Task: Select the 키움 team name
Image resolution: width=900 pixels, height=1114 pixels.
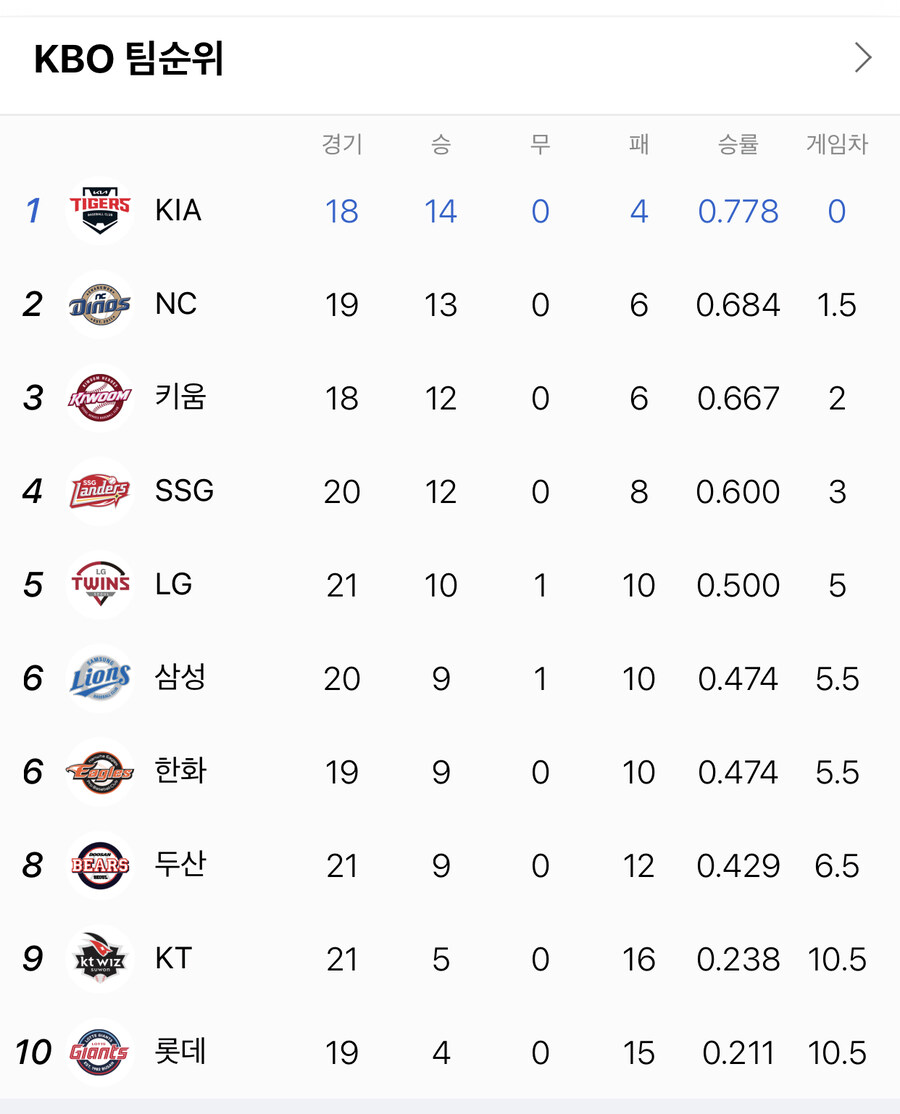Action: 181,397
